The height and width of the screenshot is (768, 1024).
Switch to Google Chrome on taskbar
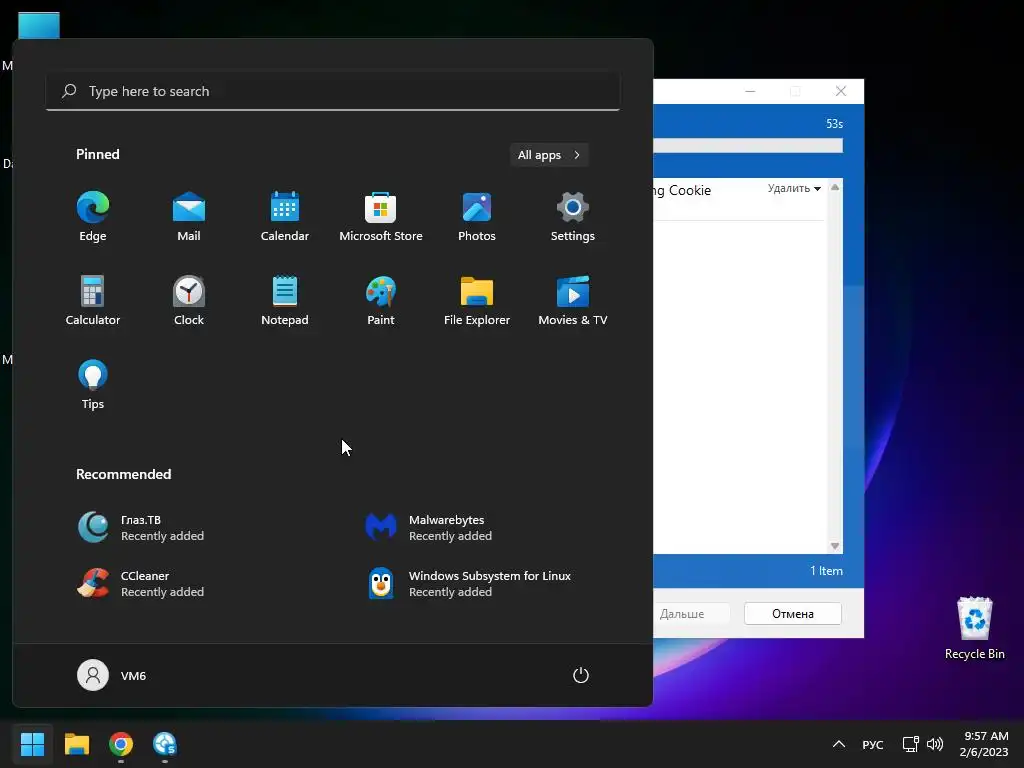coord(121,744)
